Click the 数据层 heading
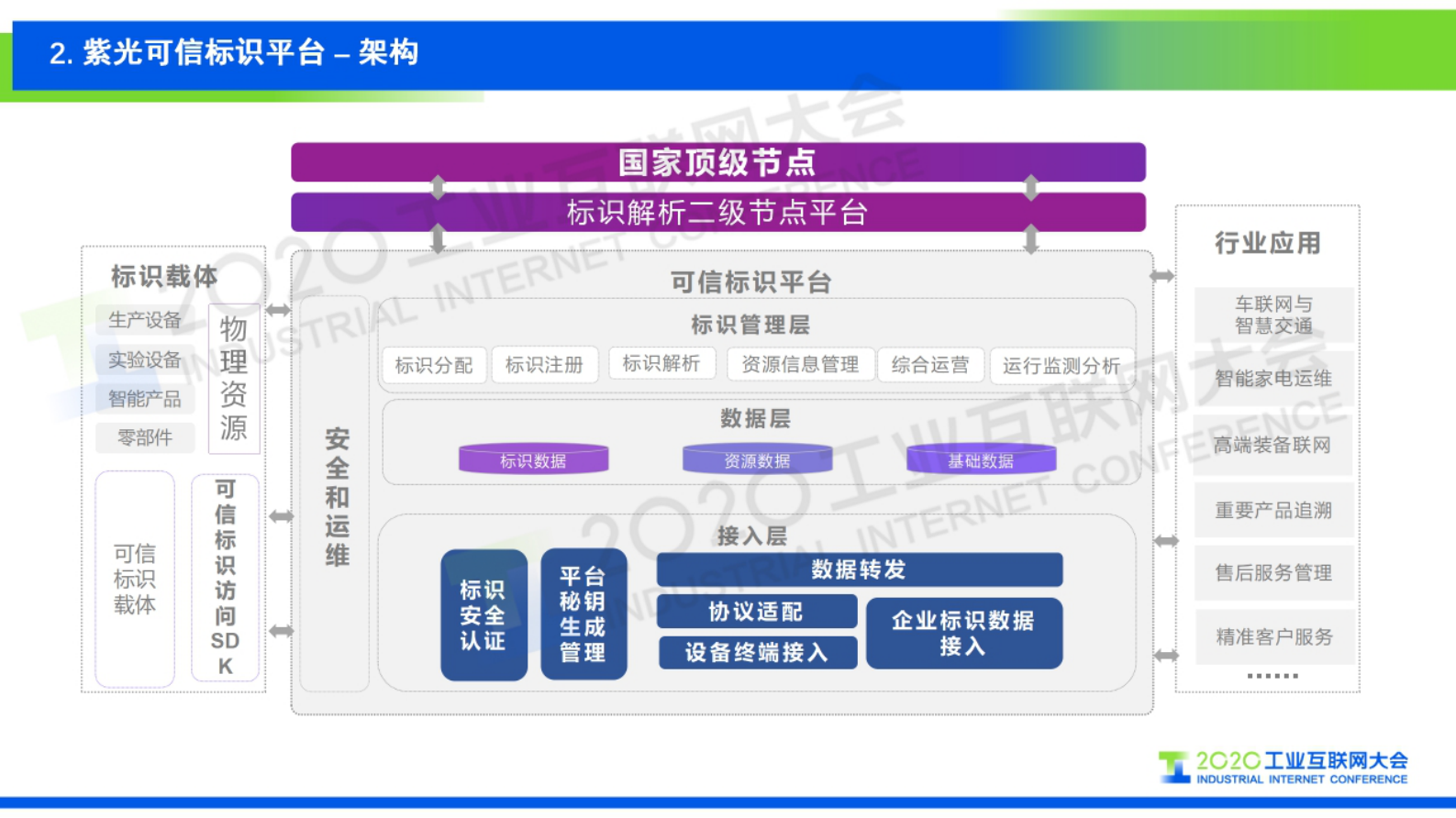1456x818 pixels. pos(755,418)
